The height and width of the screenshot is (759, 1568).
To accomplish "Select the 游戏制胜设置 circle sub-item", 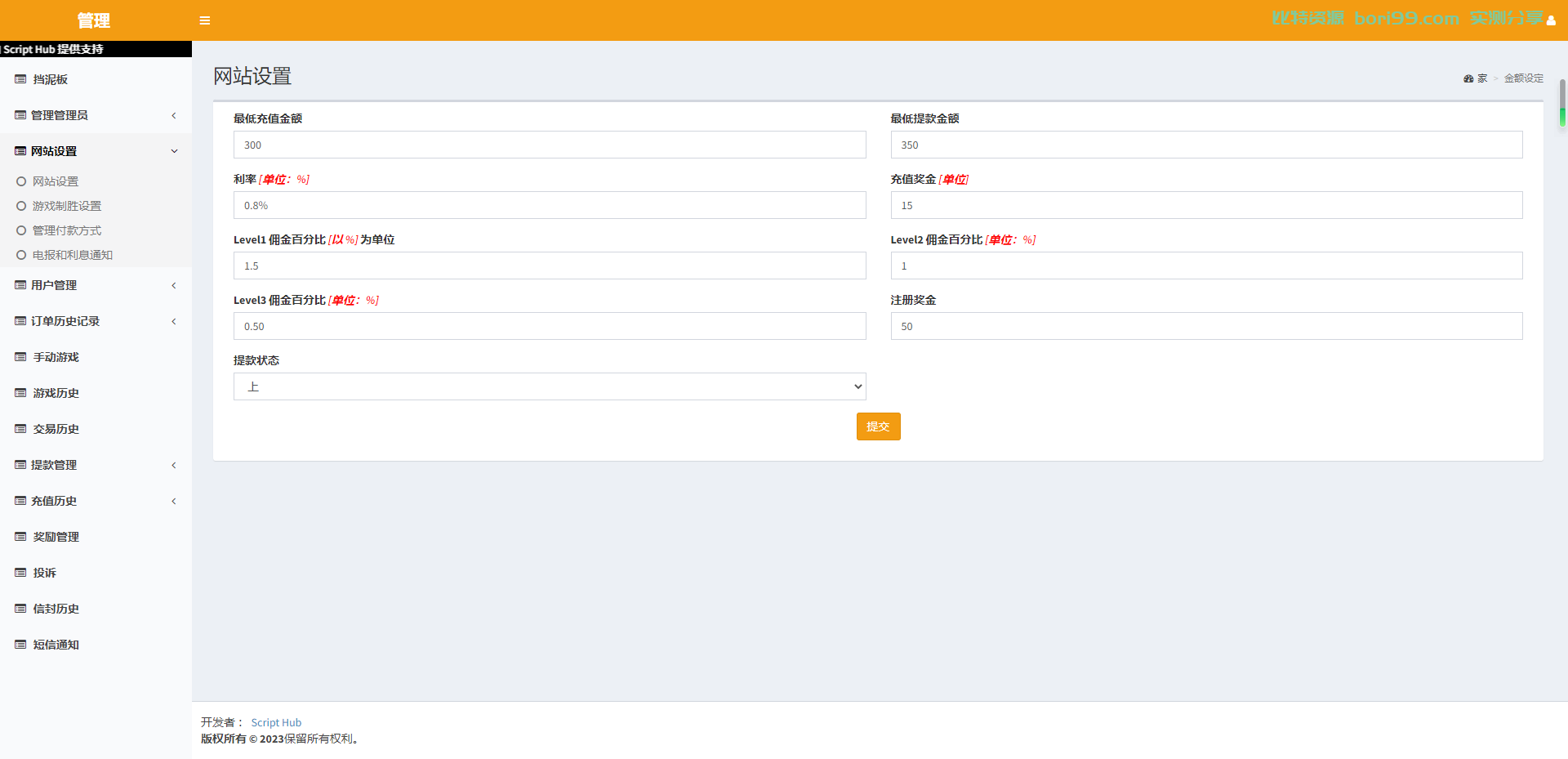I will (x=59, y=206).
